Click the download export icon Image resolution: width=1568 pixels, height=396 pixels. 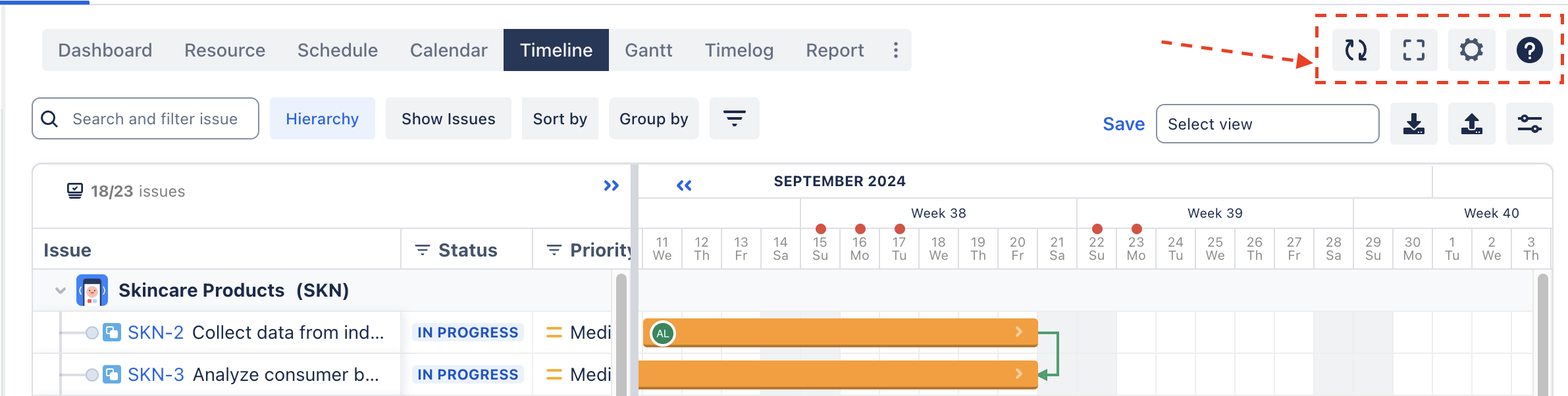pos(1413,124)
